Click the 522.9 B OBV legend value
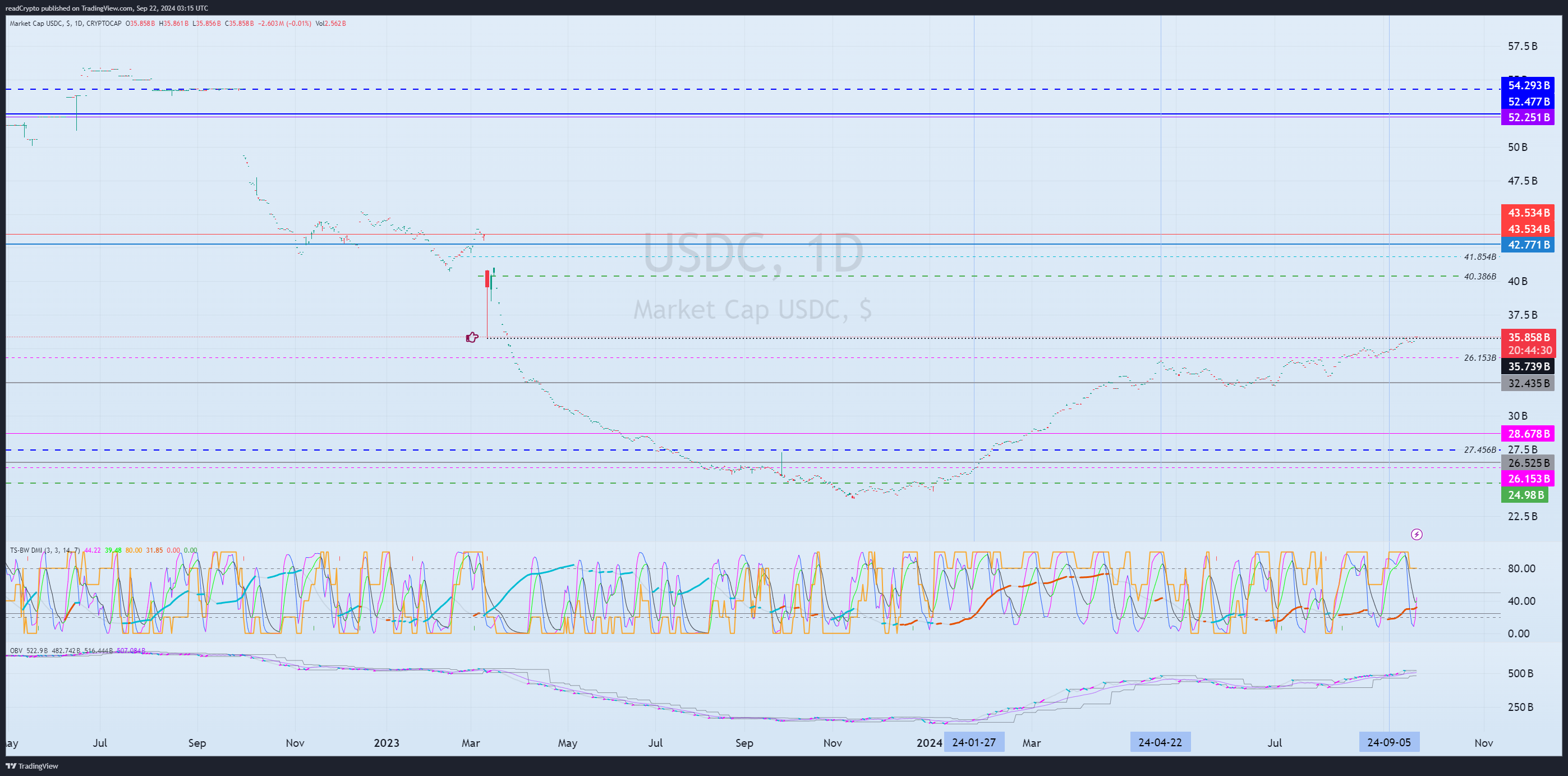 click(x=37, y=651)
